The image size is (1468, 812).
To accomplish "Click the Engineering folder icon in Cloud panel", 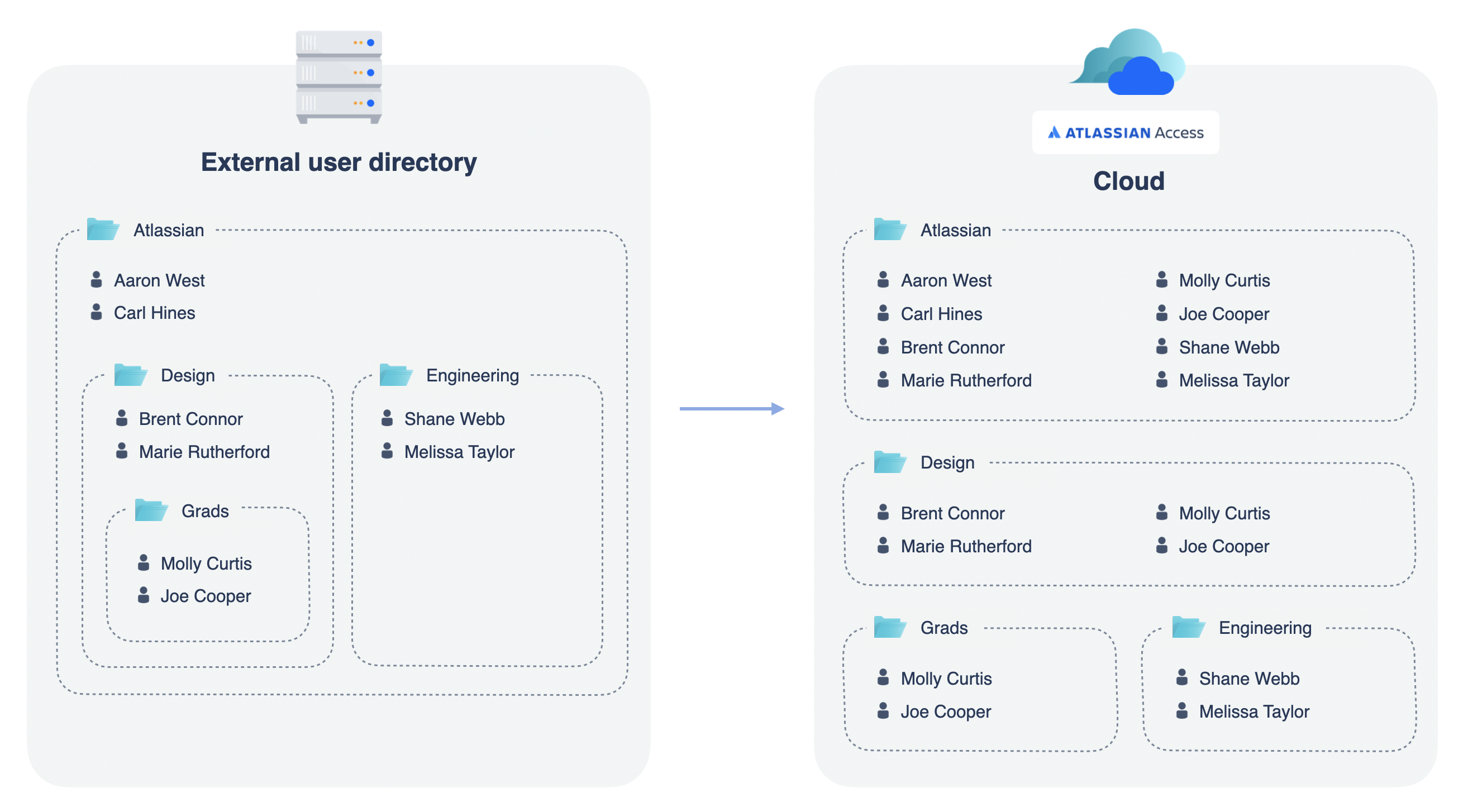I will click(1188, 627).
